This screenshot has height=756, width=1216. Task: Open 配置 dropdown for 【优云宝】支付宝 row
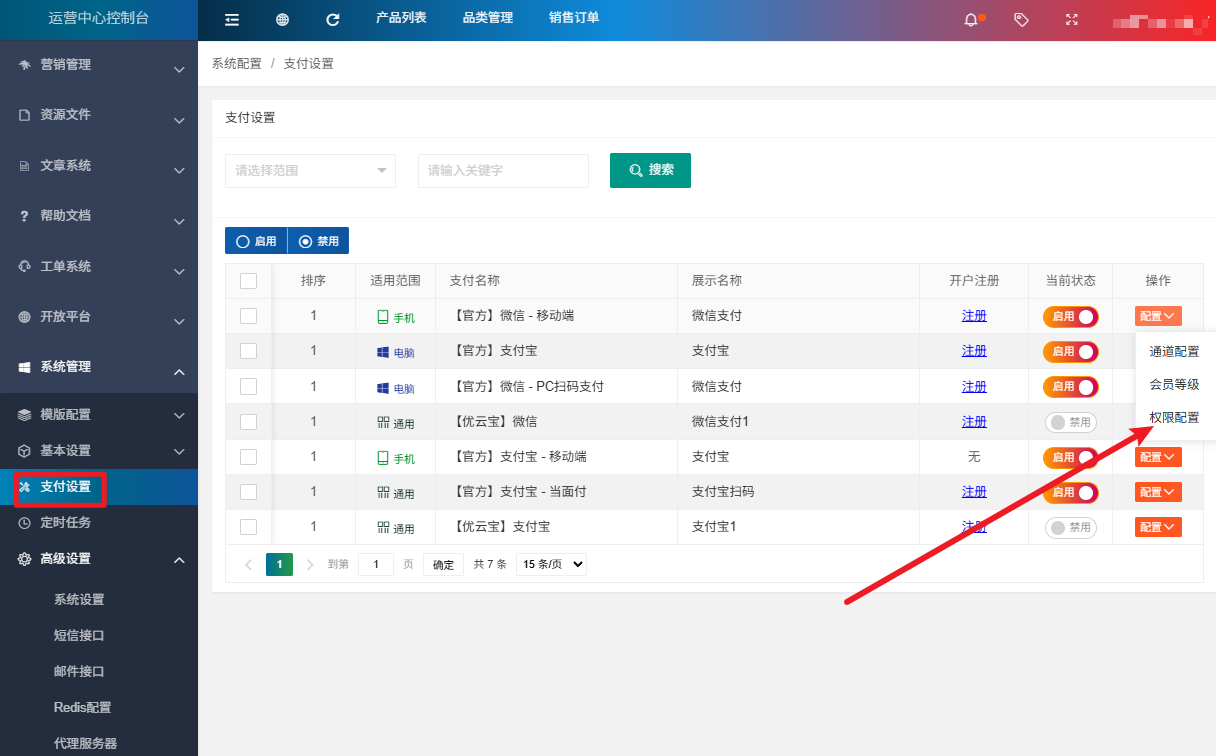[x=1158, y=527]
